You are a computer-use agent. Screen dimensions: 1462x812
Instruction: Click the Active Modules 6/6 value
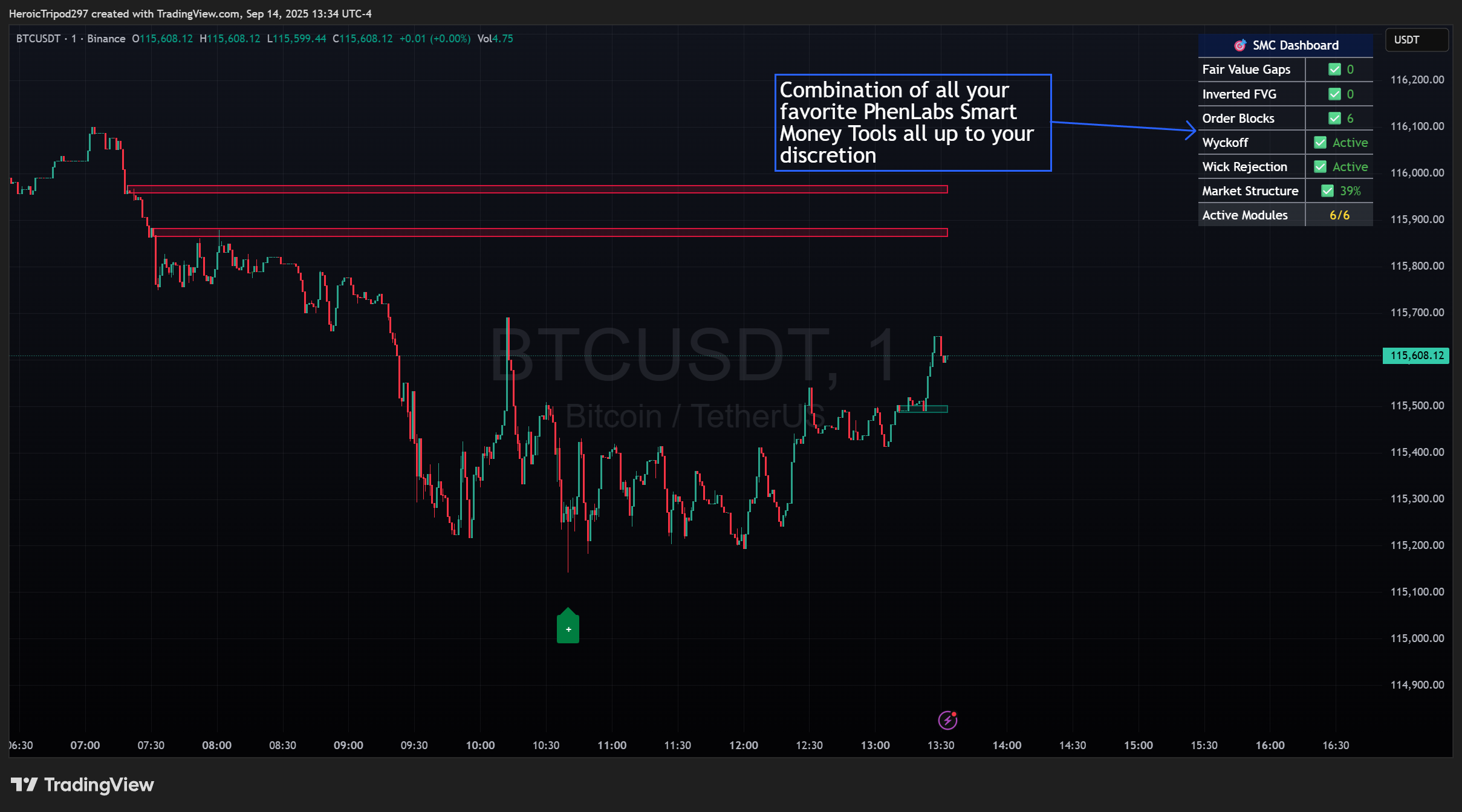click(1339, 215)
